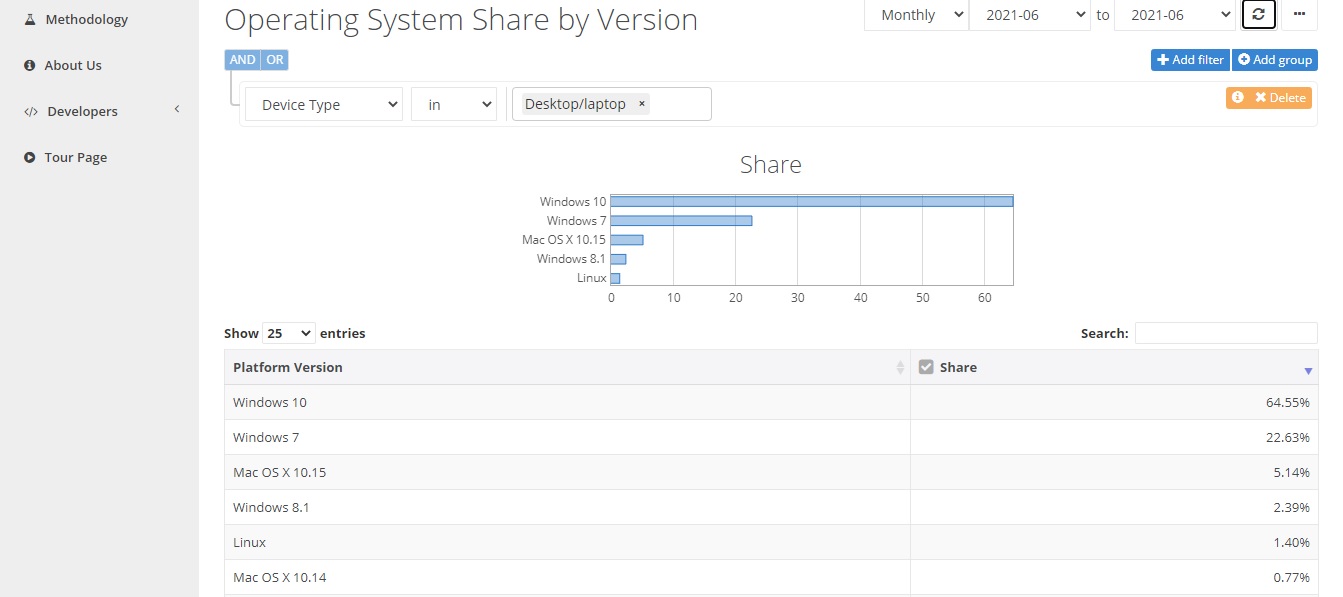
Task: Click the Share column header
Action: pos(1114,367)
